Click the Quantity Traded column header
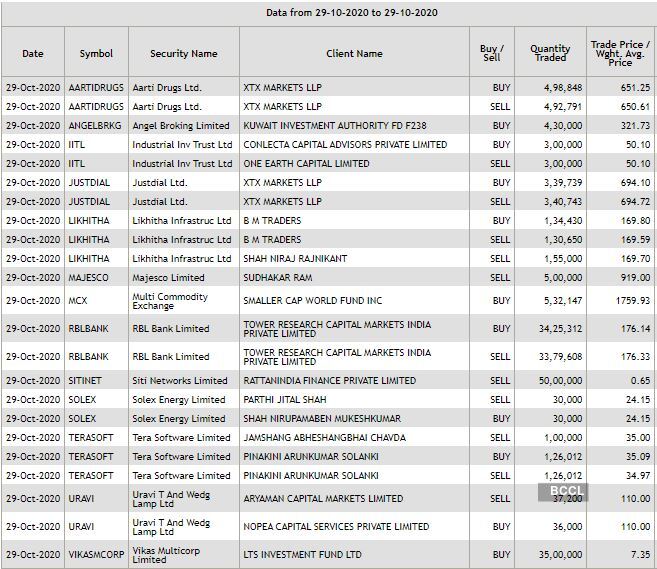The image size is (657, 569). 549,53
